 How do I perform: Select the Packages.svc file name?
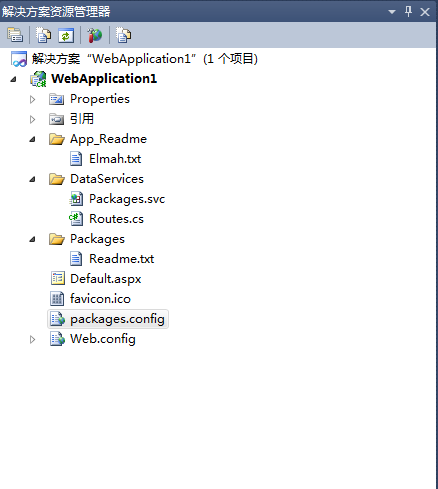127,199
